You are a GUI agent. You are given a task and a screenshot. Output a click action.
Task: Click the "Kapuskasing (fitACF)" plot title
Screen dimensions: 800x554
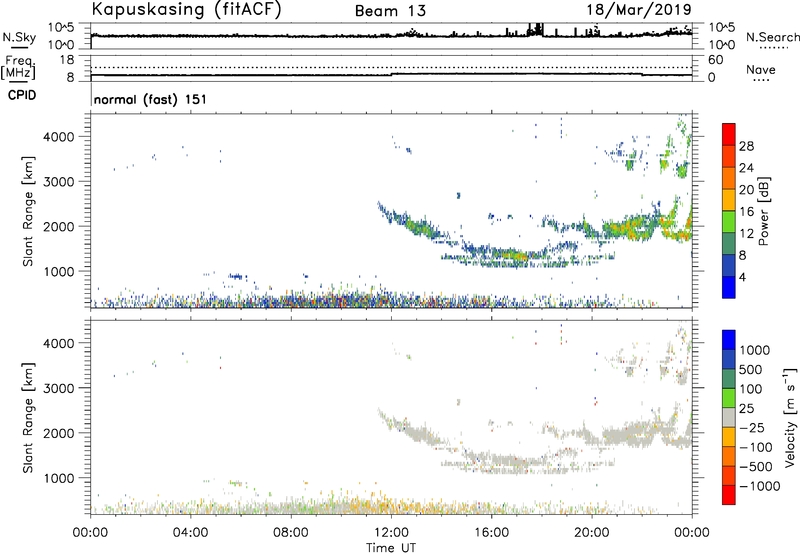(x=186, y=10)
